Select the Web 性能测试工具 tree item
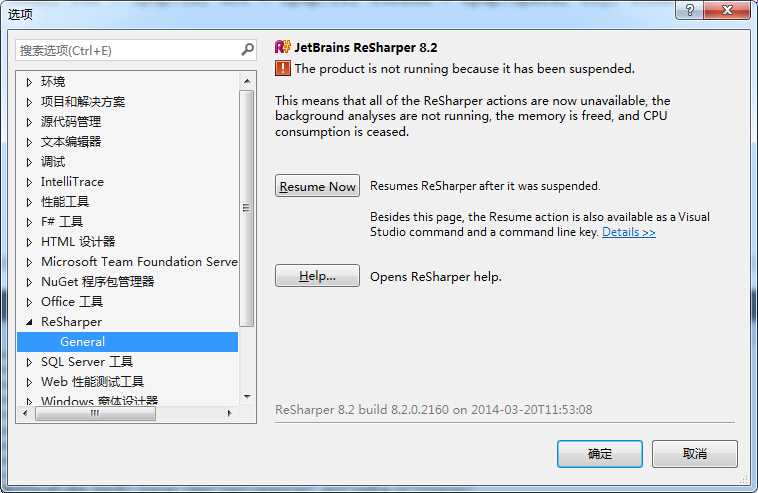The height and width of the screenshot is (493, 758). (x=92, y=382)
